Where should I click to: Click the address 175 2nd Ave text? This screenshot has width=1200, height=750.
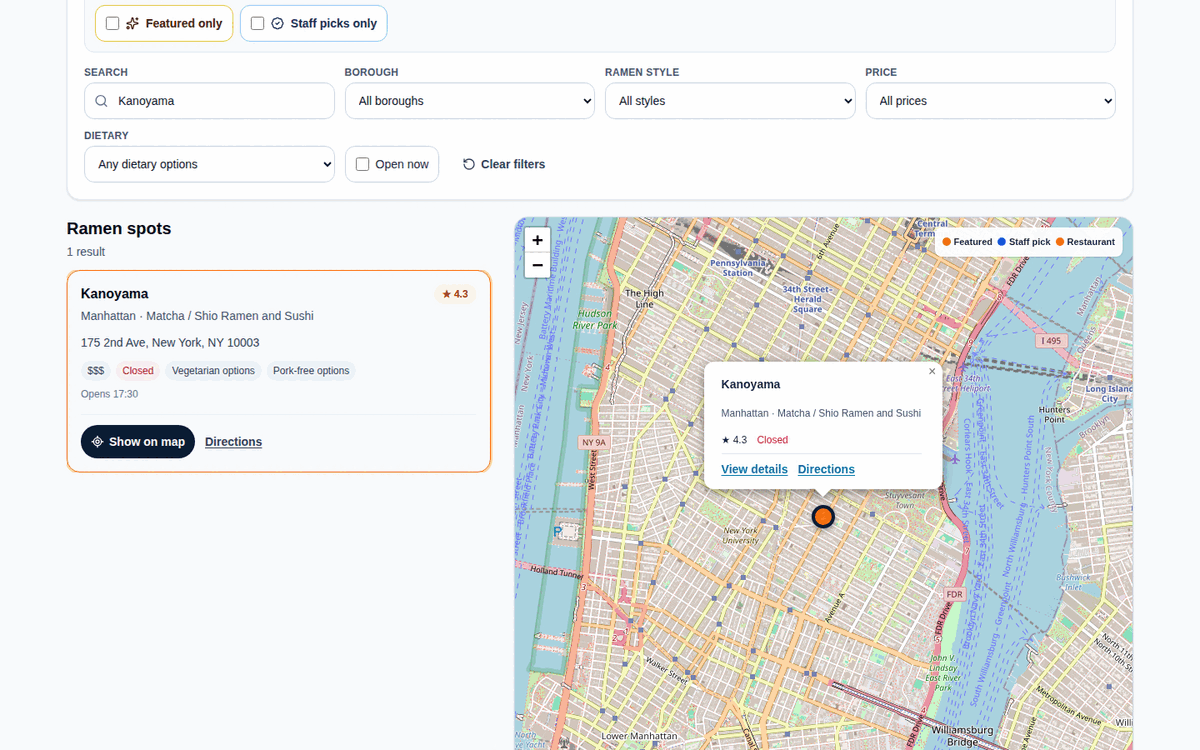click(170, 343)
